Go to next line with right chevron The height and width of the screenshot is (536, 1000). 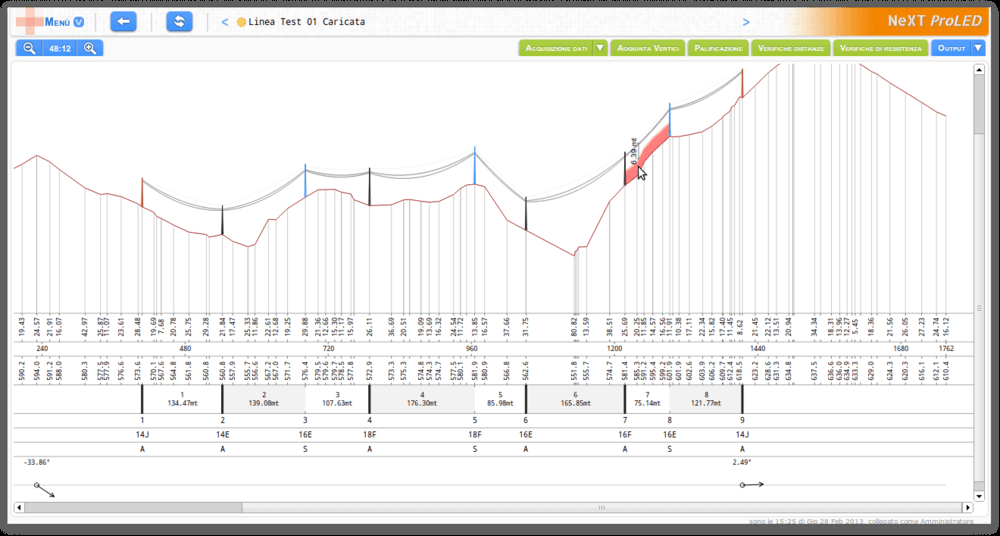coord(746,22)
